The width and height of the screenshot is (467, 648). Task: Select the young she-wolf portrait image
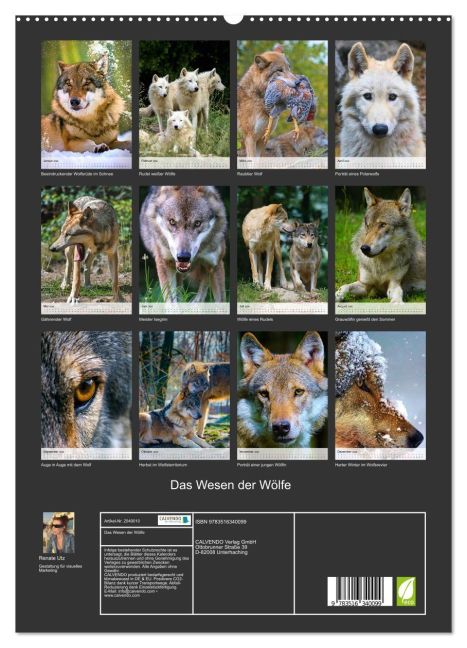(282, 395)
